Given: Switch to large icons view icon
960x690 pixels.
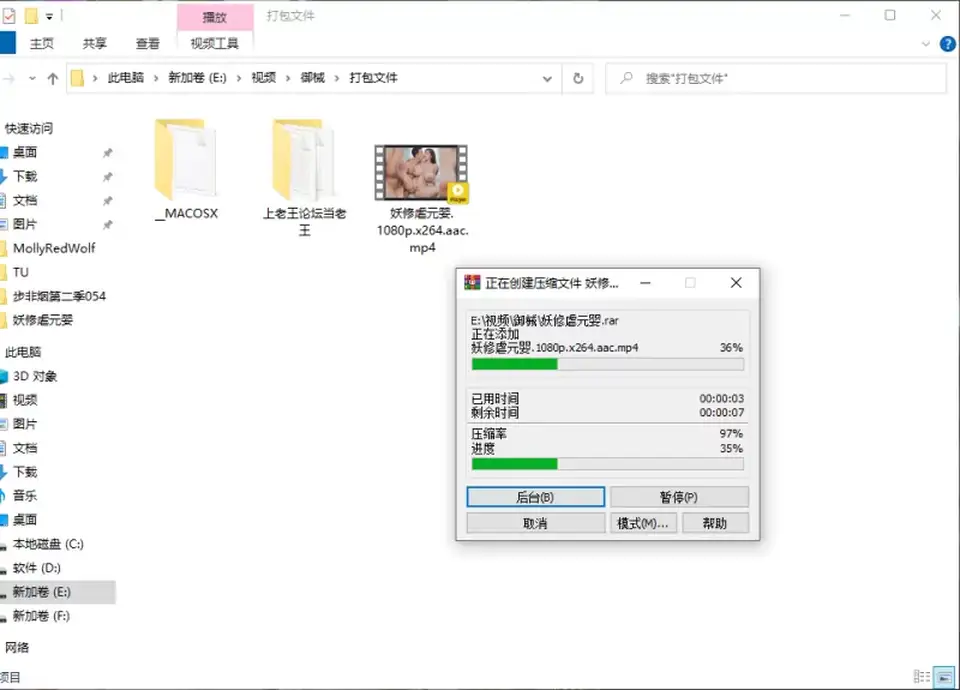Looking at the screenshot, I should 944,677.
